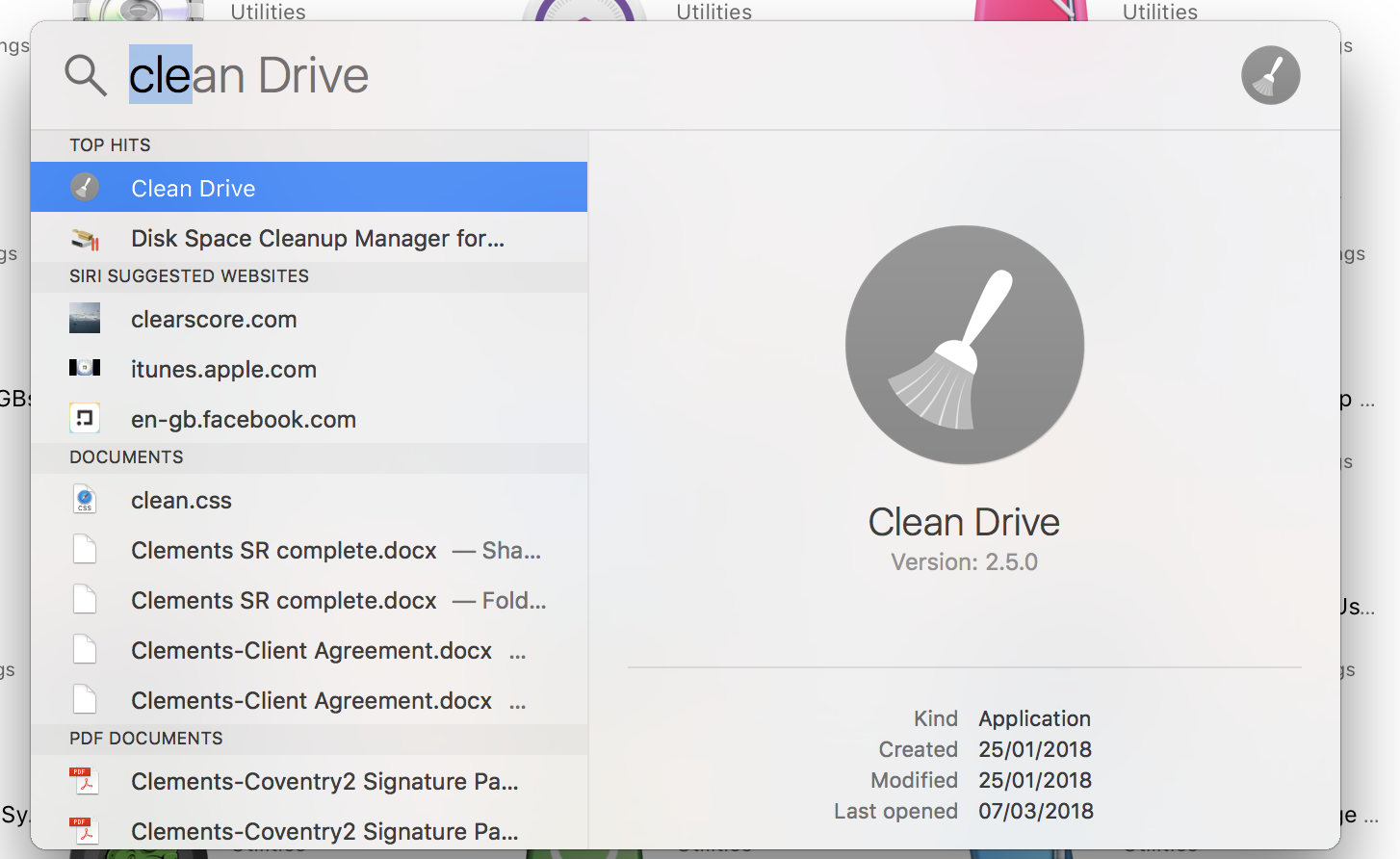Click the highlighted 'cle' text in search field
Screen dimensions: 1400x859
[159, 74]
